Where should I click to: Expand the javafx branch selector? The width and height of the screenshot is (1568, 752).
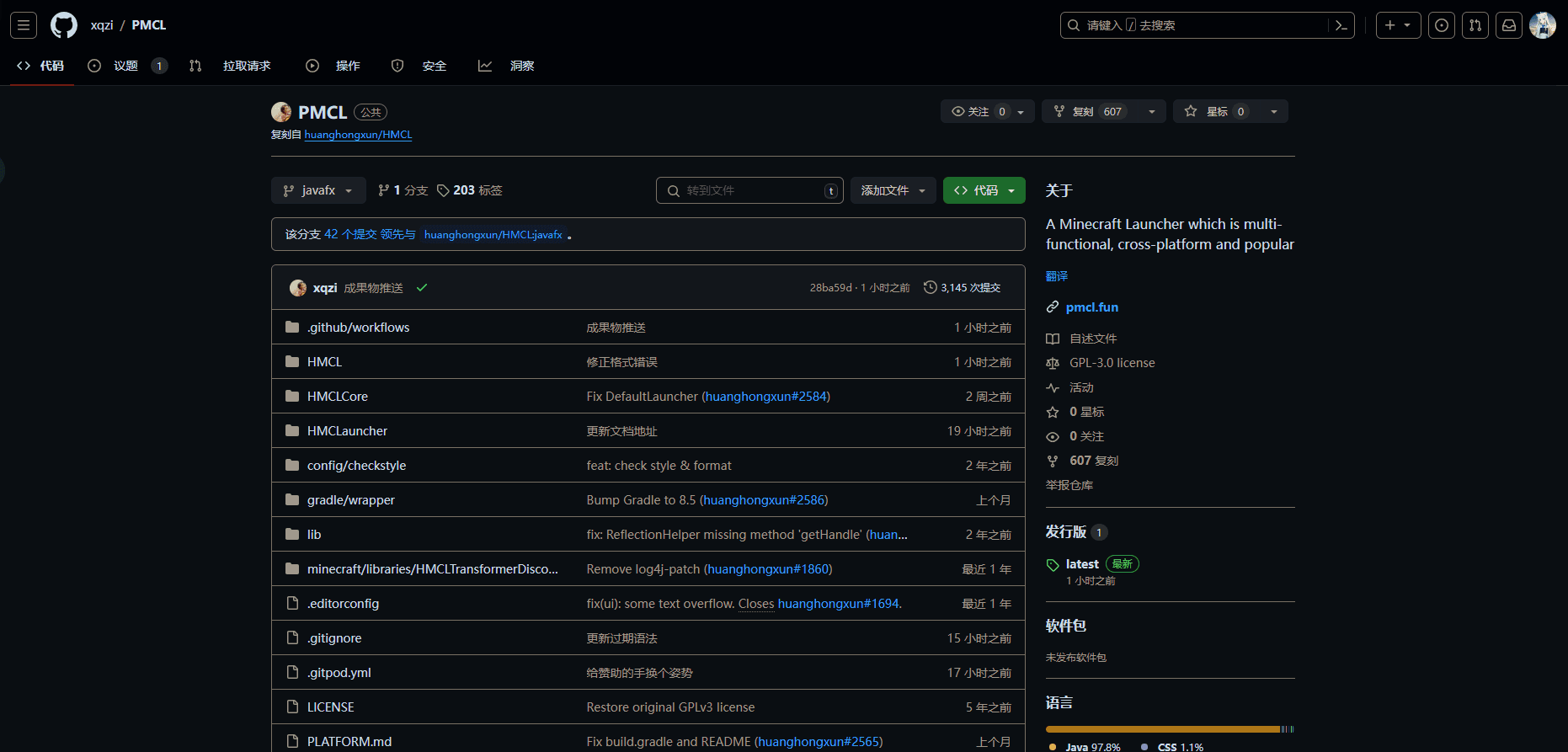coord(318,190)
